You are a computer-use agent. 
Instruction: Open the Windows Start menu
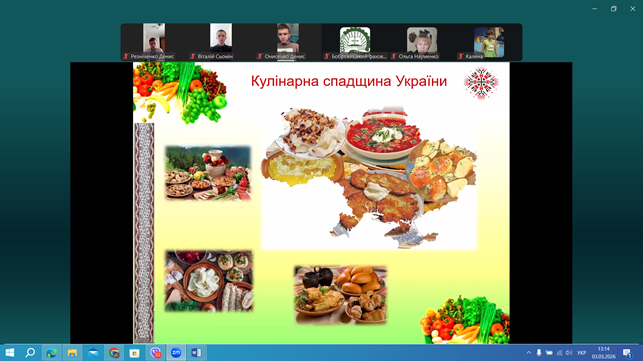tap(10, 352)
